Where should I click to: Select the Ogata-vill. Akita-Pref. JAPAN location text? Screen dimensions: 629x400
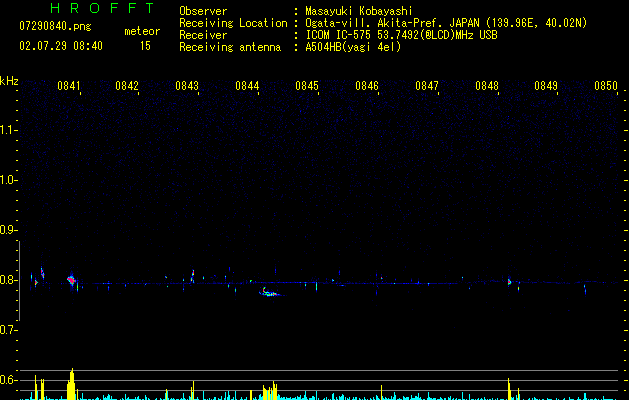446,23
